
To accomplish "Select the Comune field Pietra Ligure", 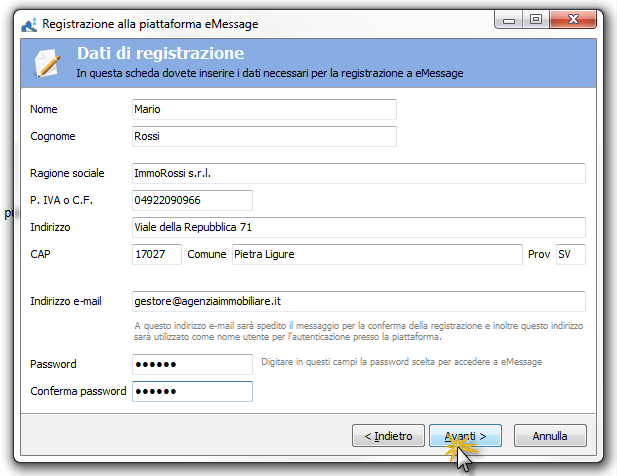I will [377, 254].
